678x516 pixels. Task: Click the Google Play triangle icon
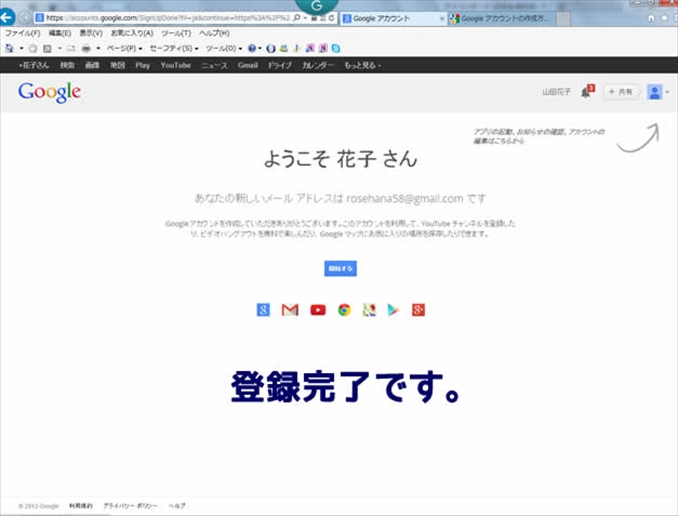(x=393, y=310)
